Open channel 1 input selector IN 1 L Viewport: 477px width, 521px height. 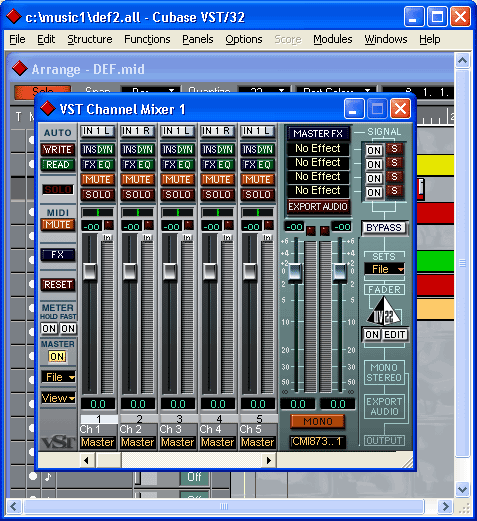(98, 131)
